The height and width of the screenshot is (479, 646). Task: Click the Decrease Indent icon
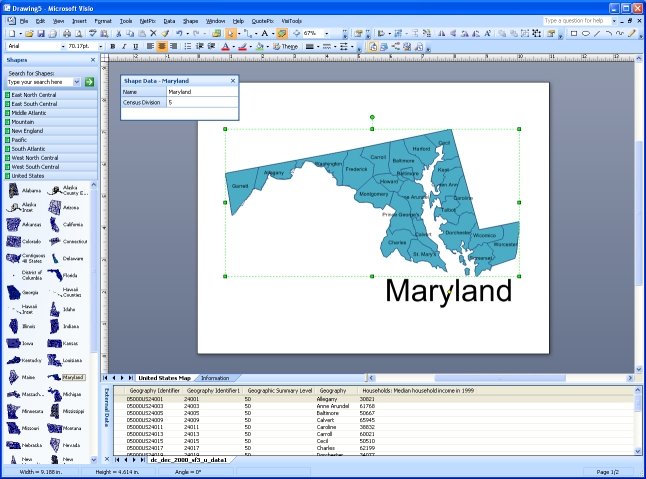(x=200, y=46)
